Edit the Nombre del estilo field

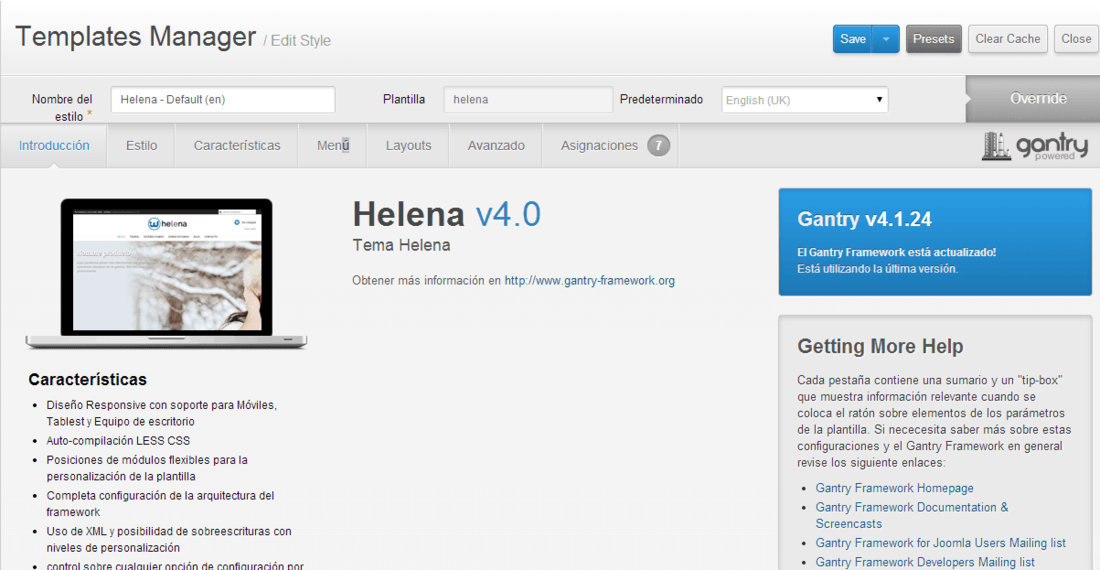click(x=223, y=100)
